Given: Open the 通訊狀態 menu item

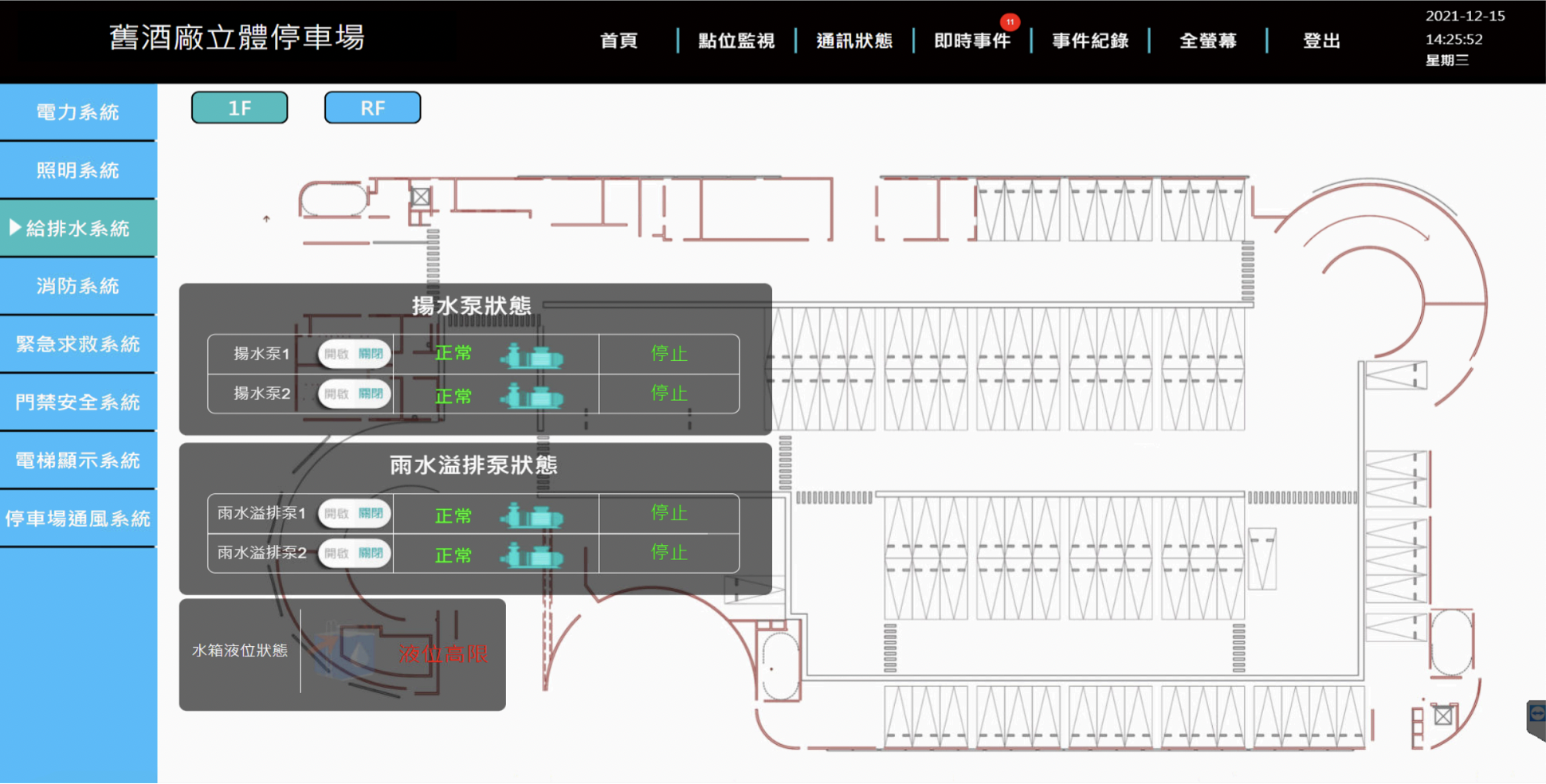Looking at the screenshot, I should click(x=854, y=41).
